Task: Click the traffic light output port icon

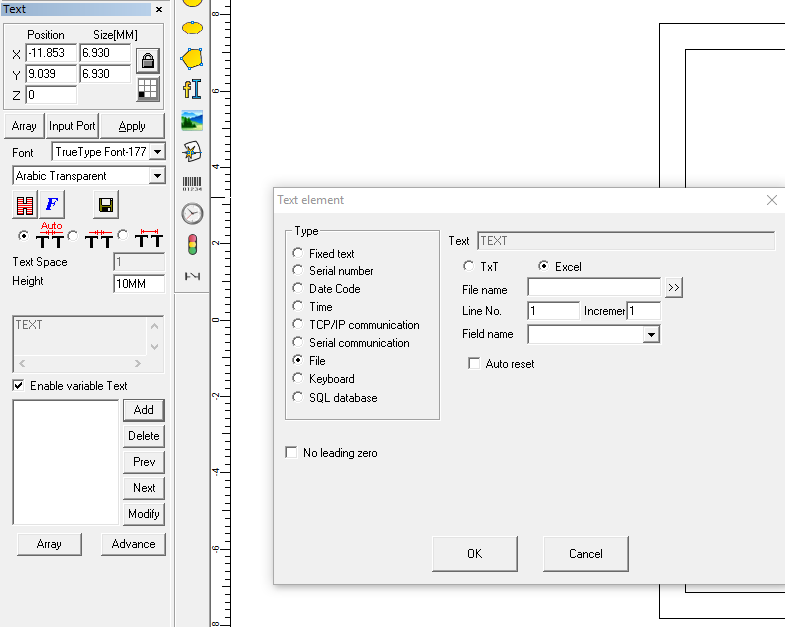Action: pyautogui.click(x=192, y=244)
